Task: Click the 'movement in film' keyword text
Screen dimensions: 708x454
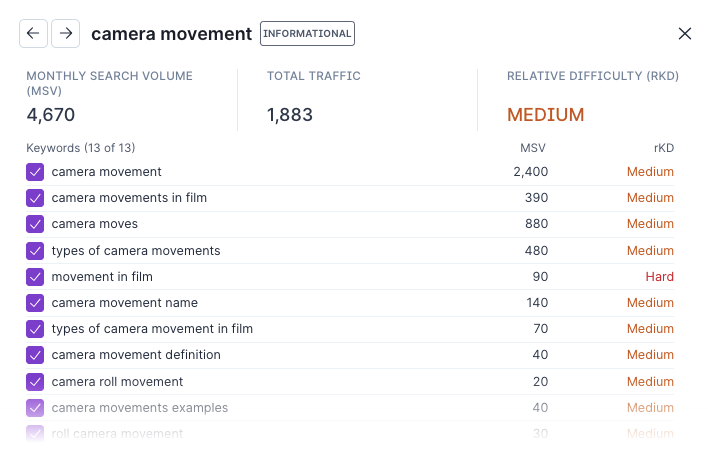Action: point(102,277)
